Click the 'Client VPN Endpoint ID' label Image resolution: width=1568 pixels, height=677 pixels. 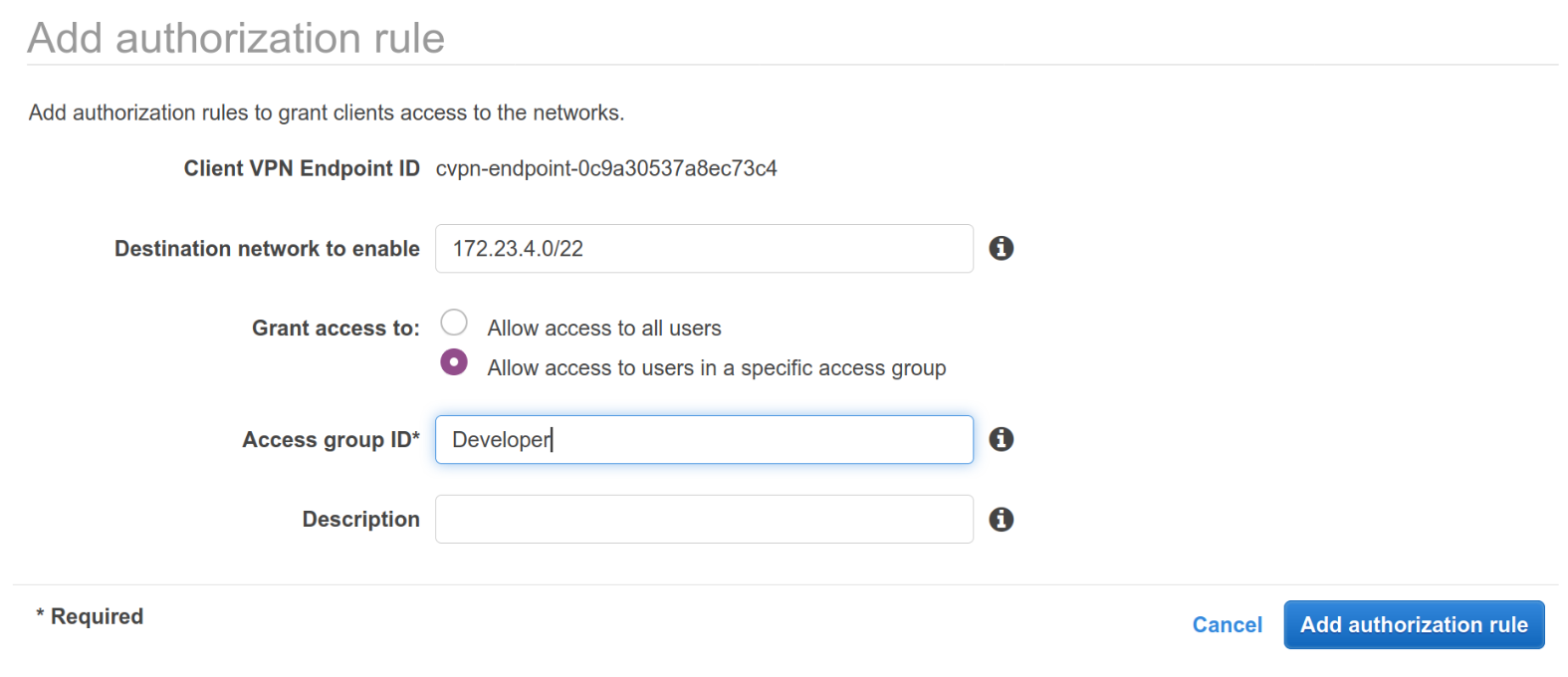click(302, 168)
